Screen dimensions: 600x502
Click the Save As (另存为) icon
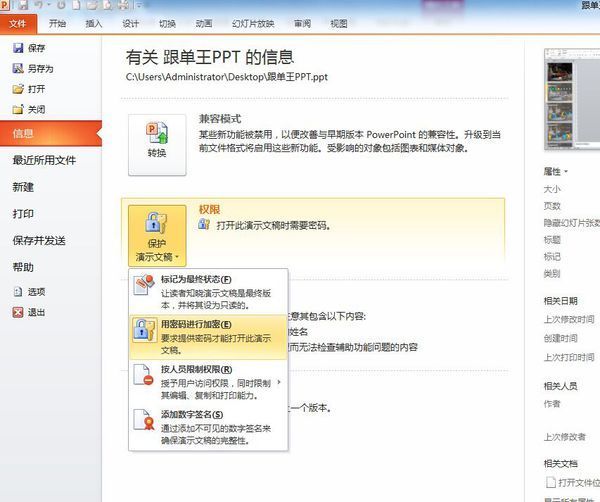[x=18, y=68]
